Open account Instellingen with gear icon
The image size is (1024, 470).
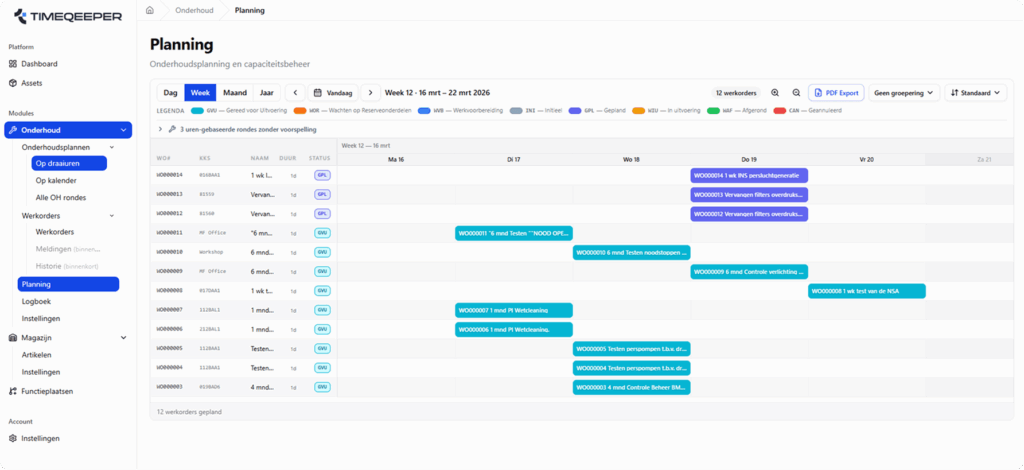40,438
